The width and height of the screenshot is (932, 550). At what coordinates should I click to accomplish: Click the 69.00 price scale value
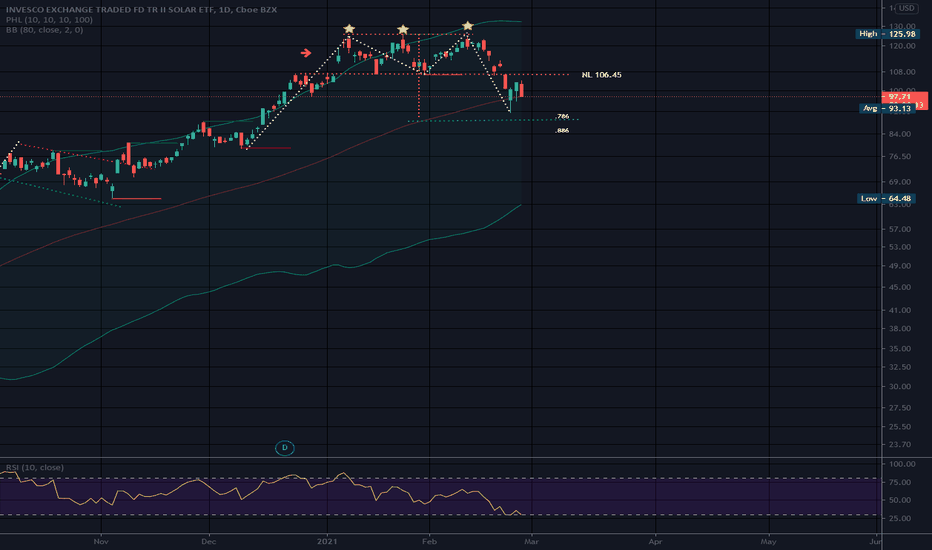pos(902,182)
